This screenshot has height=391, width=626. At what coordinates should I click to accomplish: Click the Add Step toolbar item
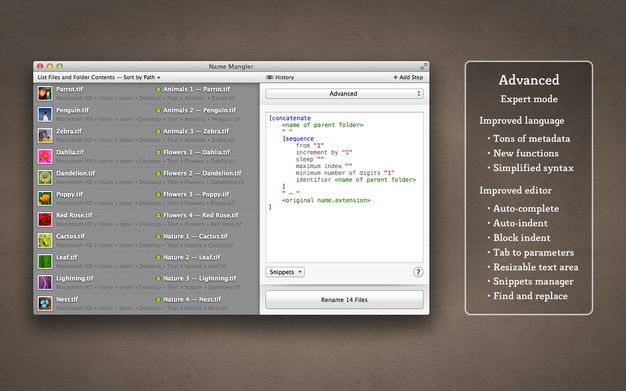coord(408,77)
